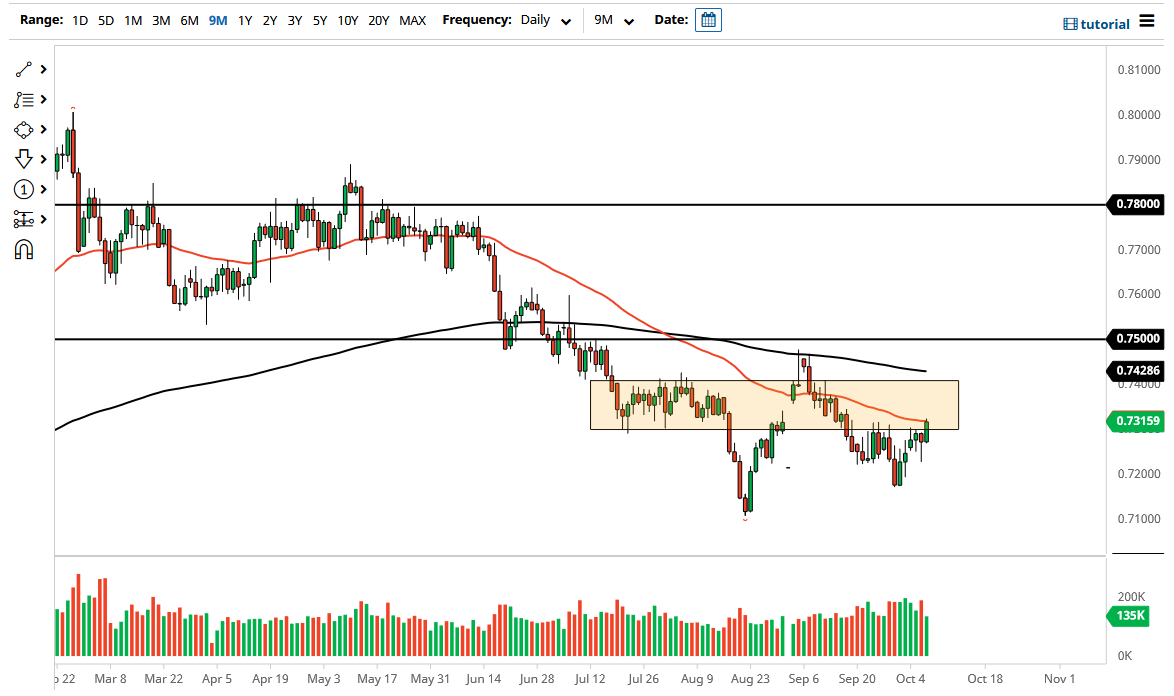Screen dimensions: 1174x696
Task: Click the green 0.73159 price label
Action: tap(1138, 421)
